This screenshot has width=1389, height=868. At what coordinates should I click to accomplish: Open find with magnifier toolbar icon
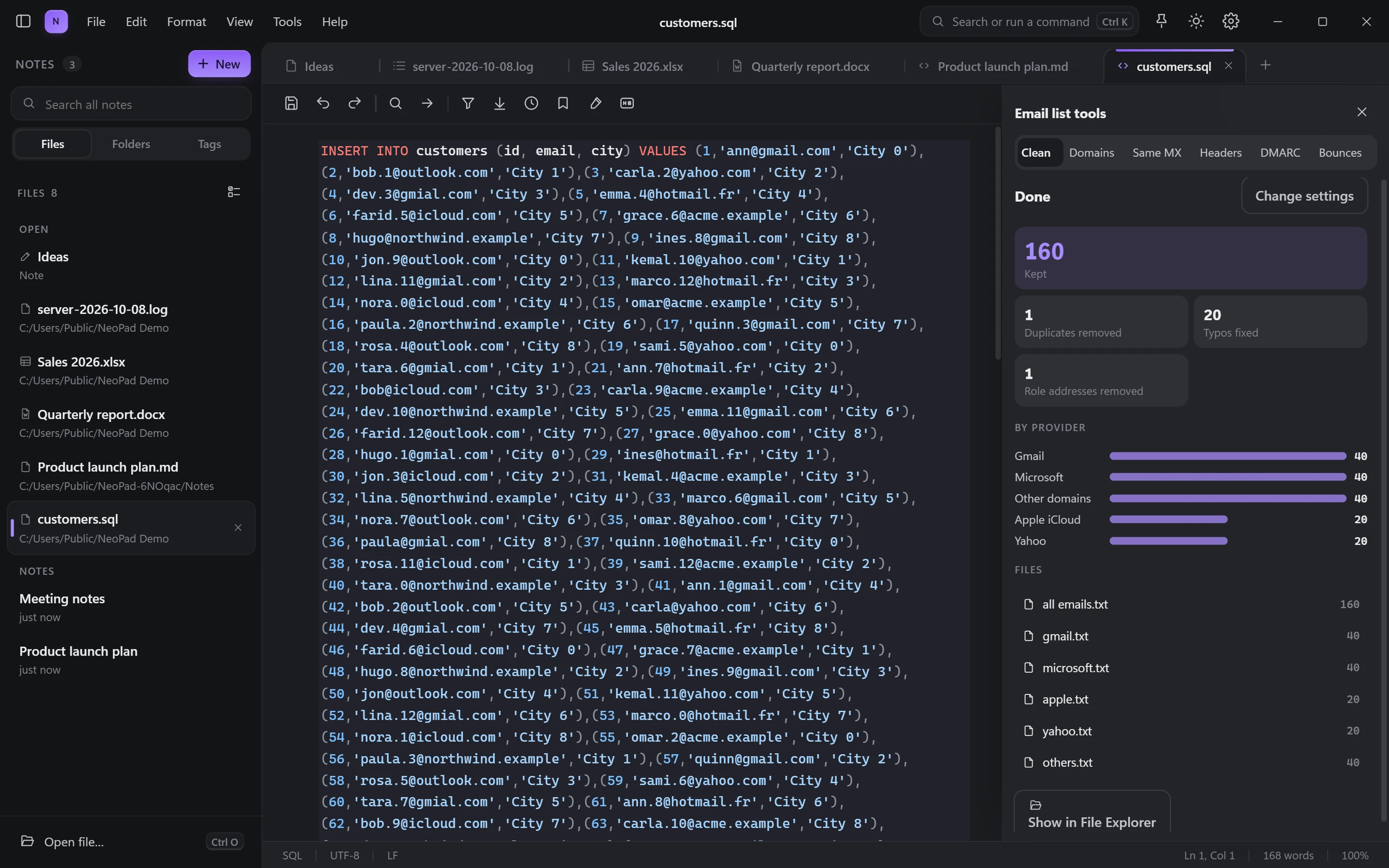(x=395, y=103)
